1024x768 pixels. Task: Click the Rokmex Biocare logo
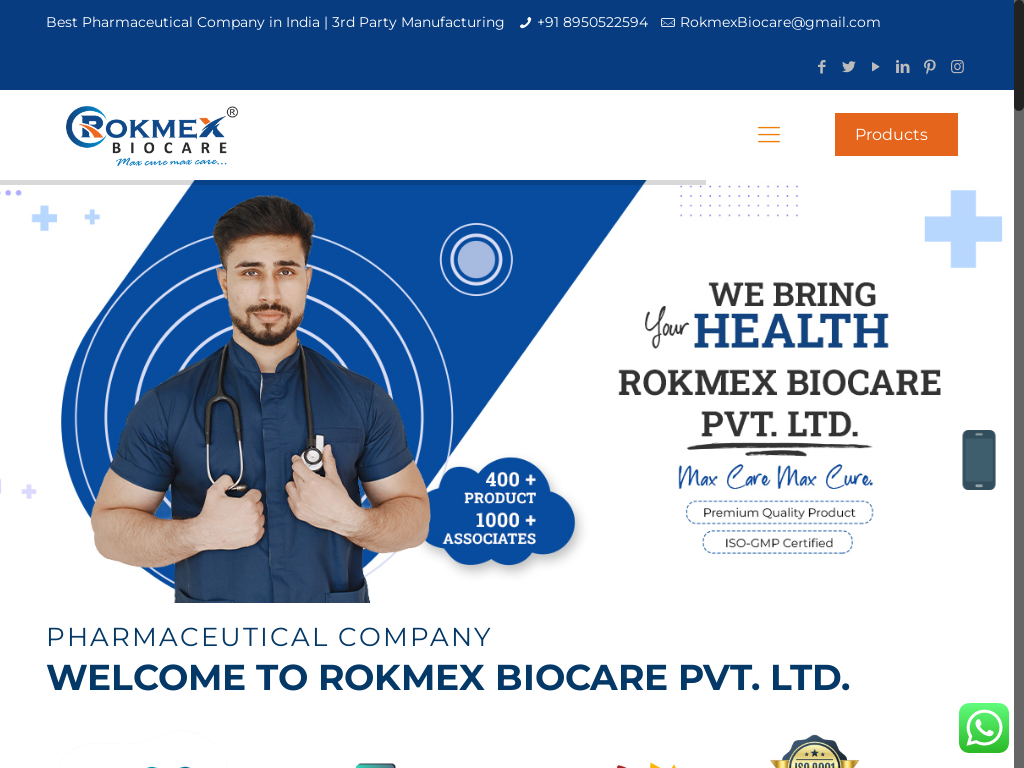tap(152, 136)
